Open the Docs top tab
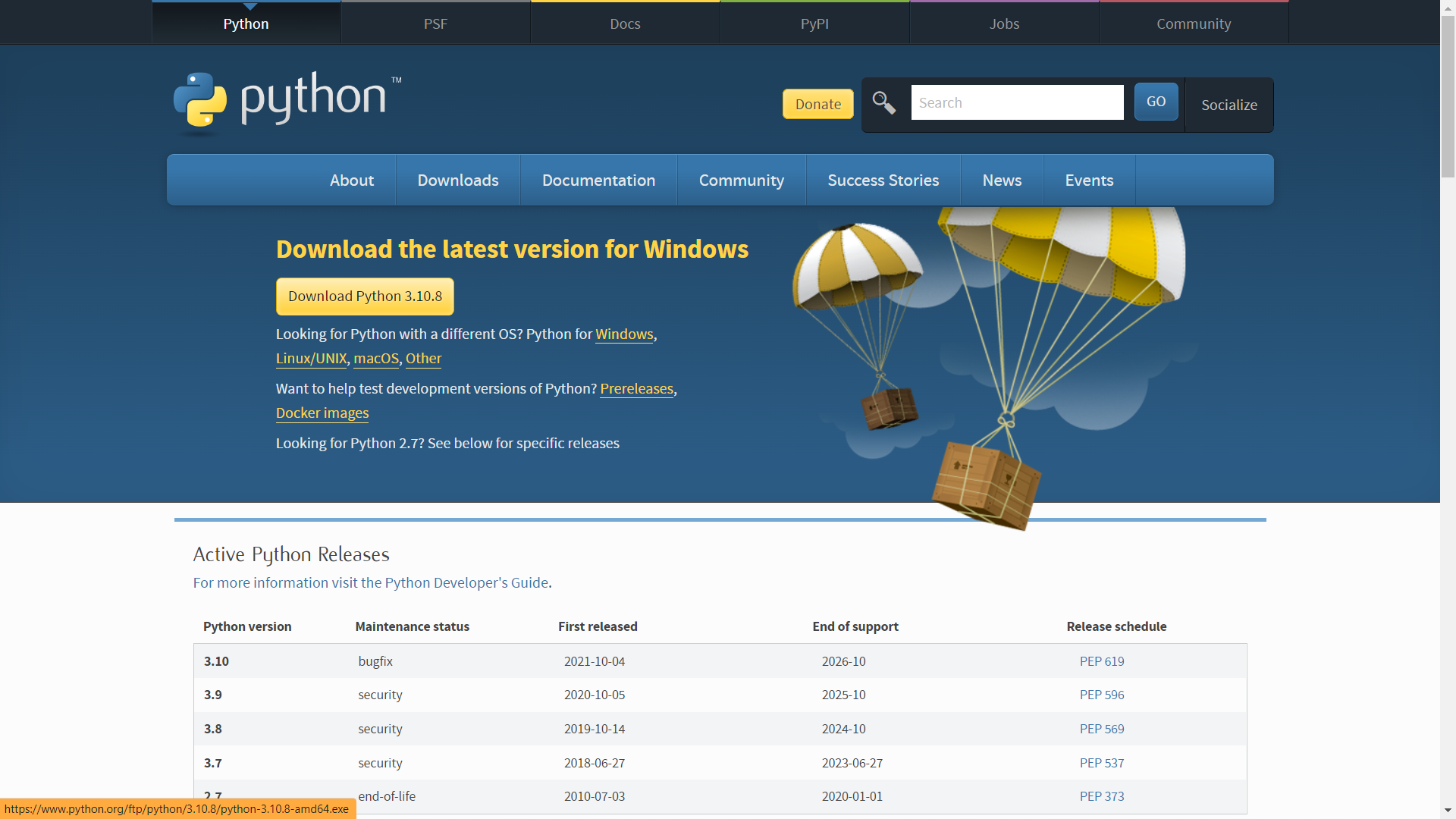This screenshot has width=1456, height=819. [625, 24]
